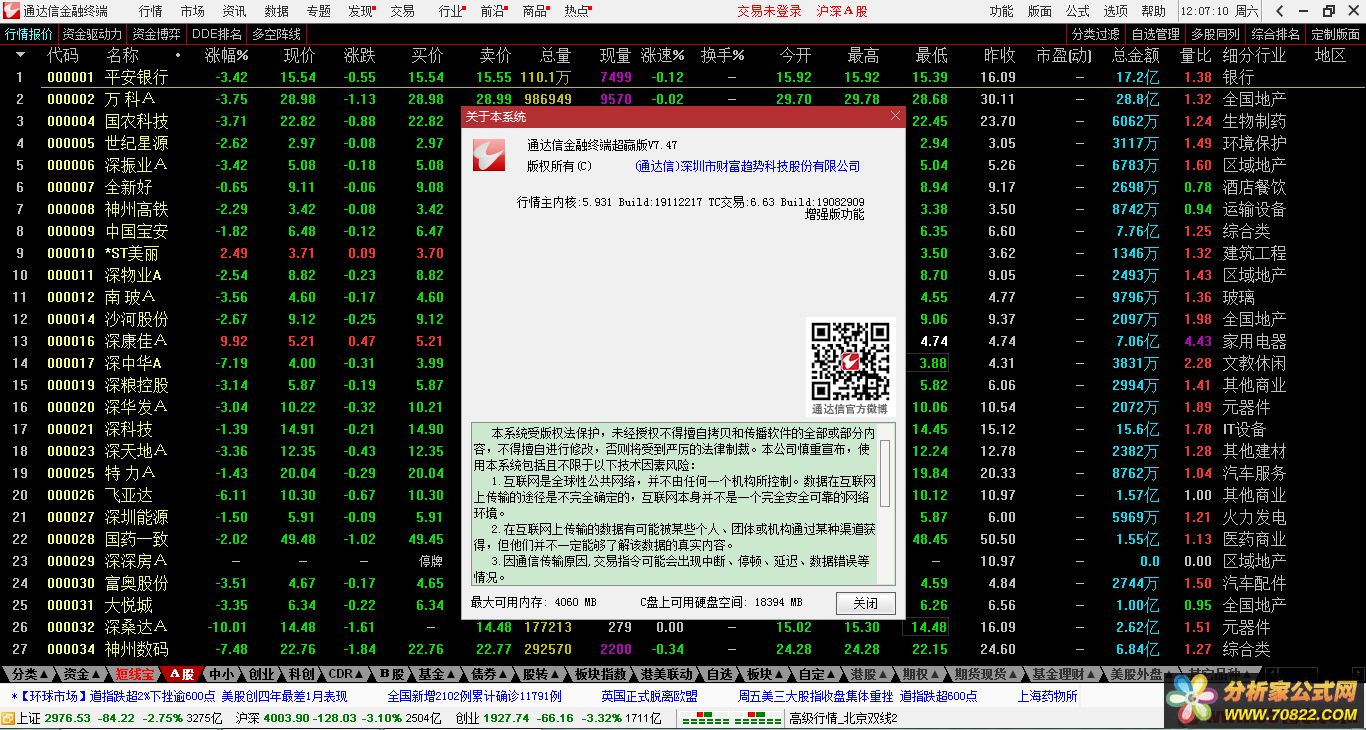Click the 自选管理 button

pyautogui.click(x=1156, y=34)
